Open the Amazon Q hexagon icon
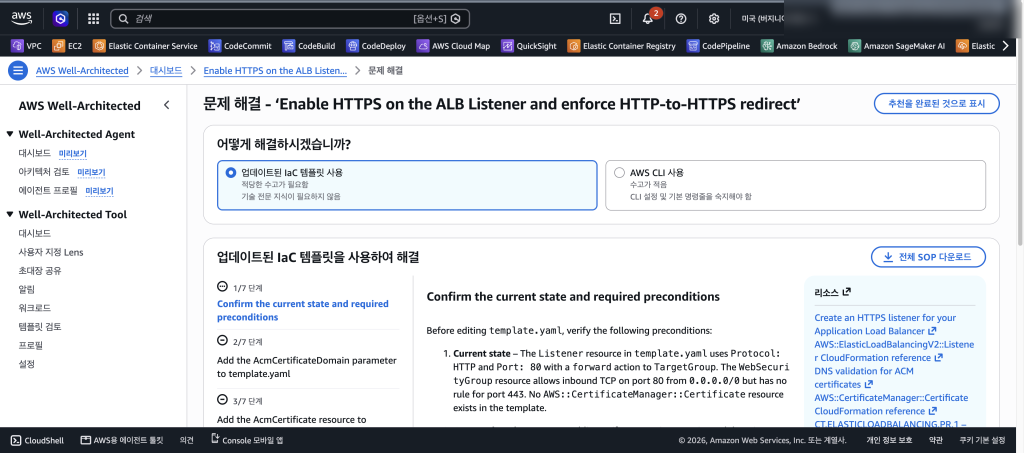 [x=61, y=19]
